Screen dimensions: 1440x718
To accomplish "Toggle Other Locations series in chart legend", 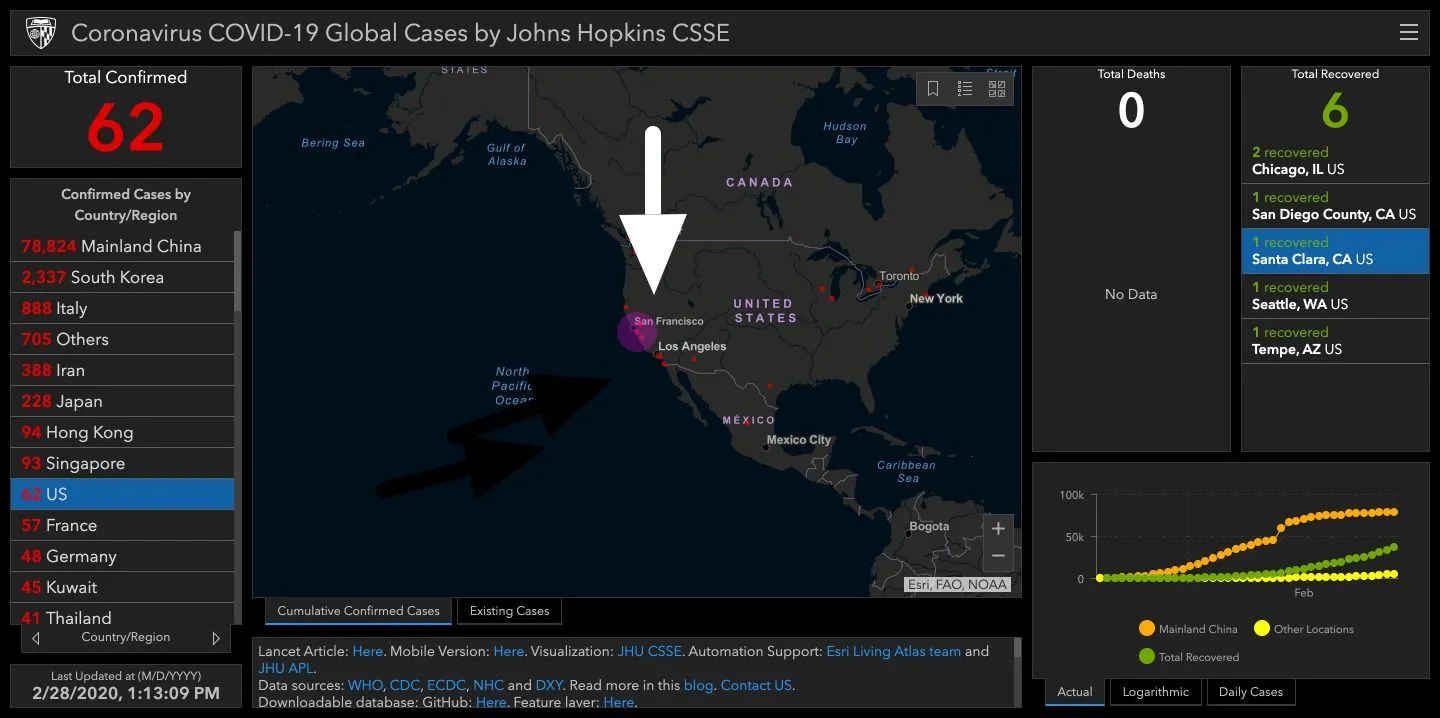I will coord(1262,629).
